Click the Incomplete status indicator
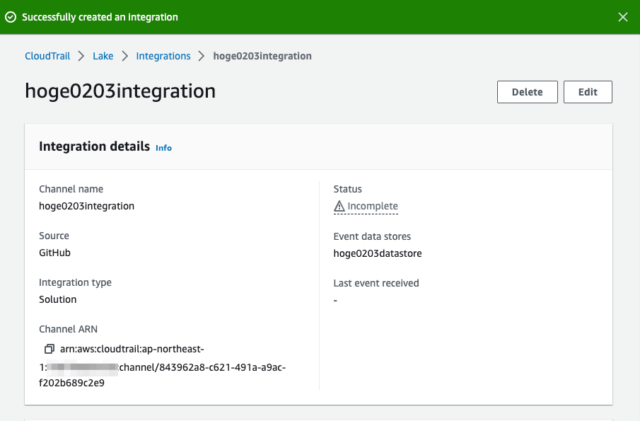This screenshot has width=640, height=421. point(366,206)
